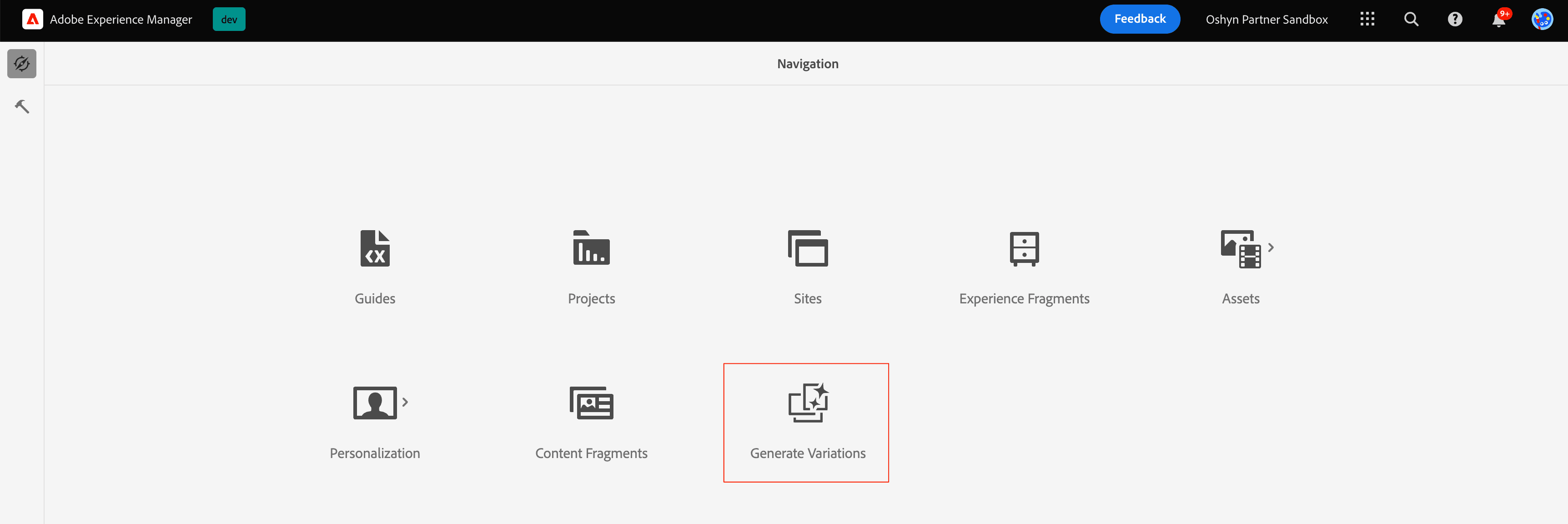Toggle the settings gear sidebar icon
Screen dimensions: 1568x524
pos(21,63)
